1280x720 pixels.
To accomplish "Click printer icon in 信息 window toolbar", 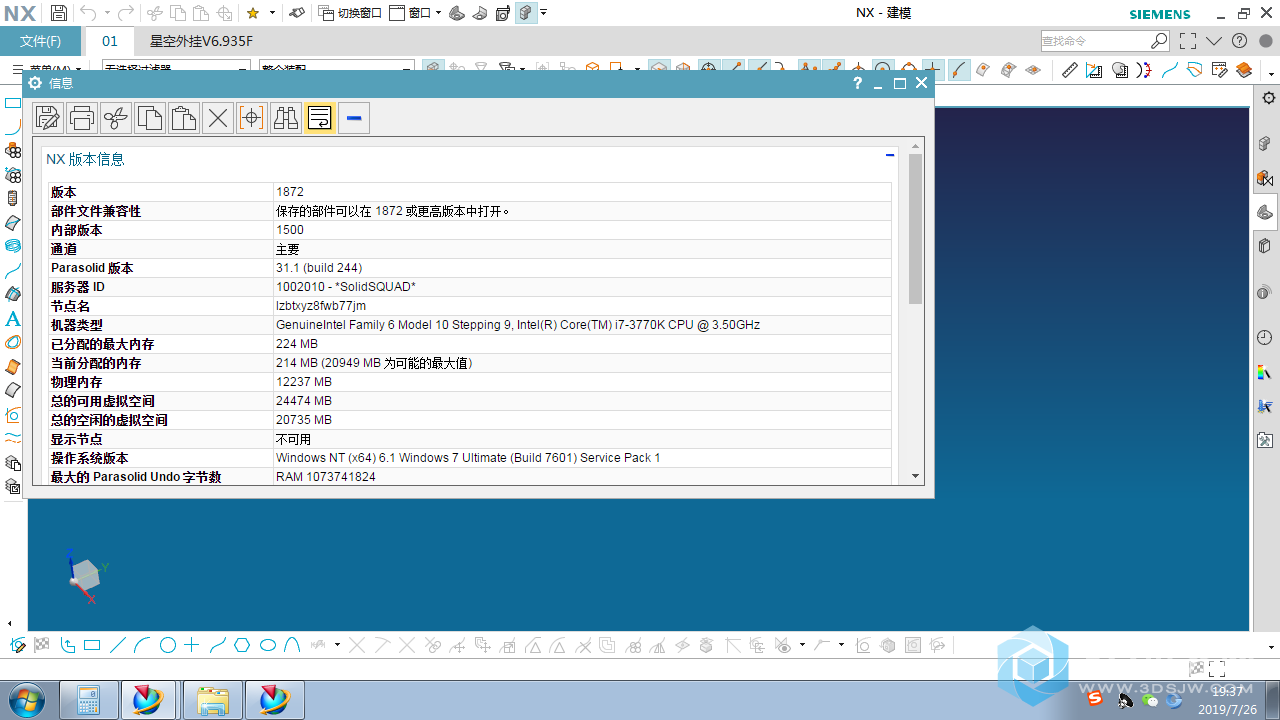I will pyautogui.click(x=82, y=118).
